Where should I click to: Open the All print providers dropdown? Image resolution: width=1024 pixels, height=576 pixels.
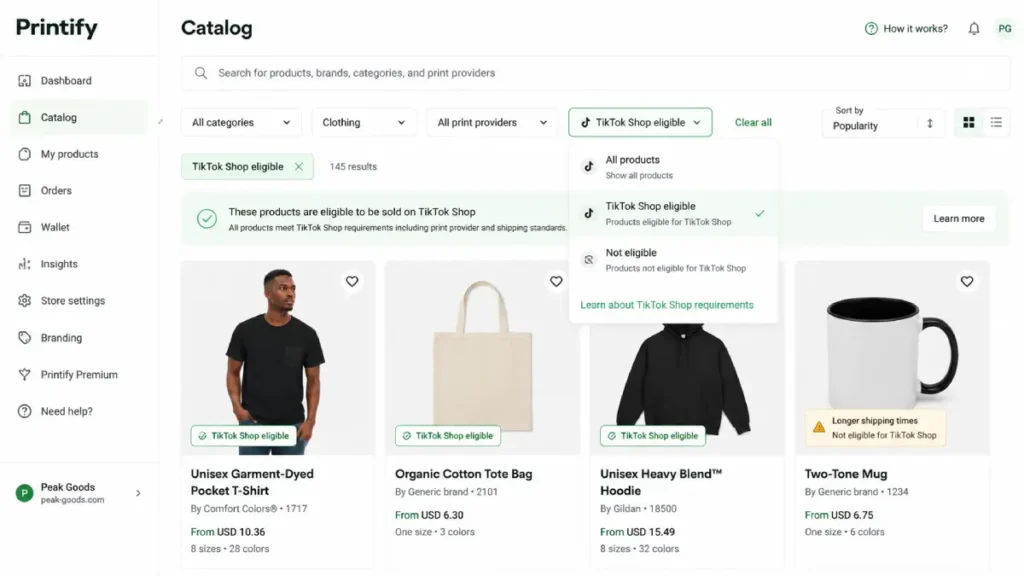(x=492, y=122)
